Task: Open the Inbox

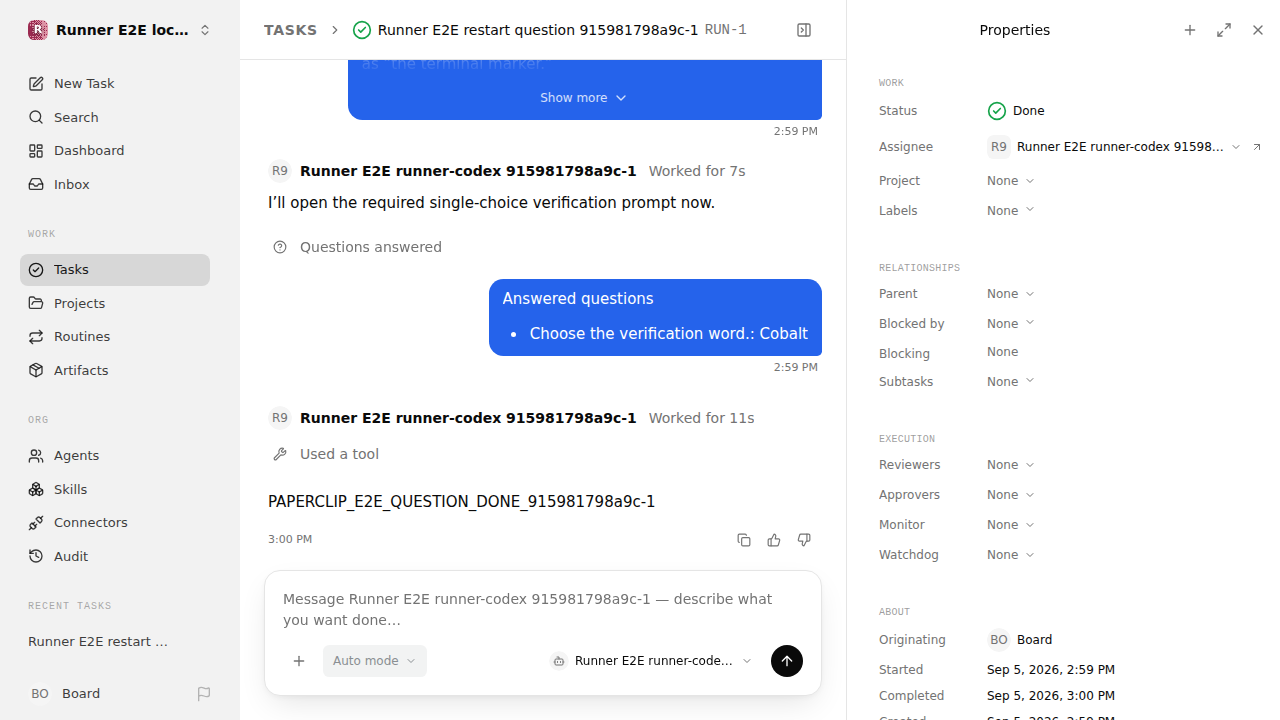Action: coord(115,184)
